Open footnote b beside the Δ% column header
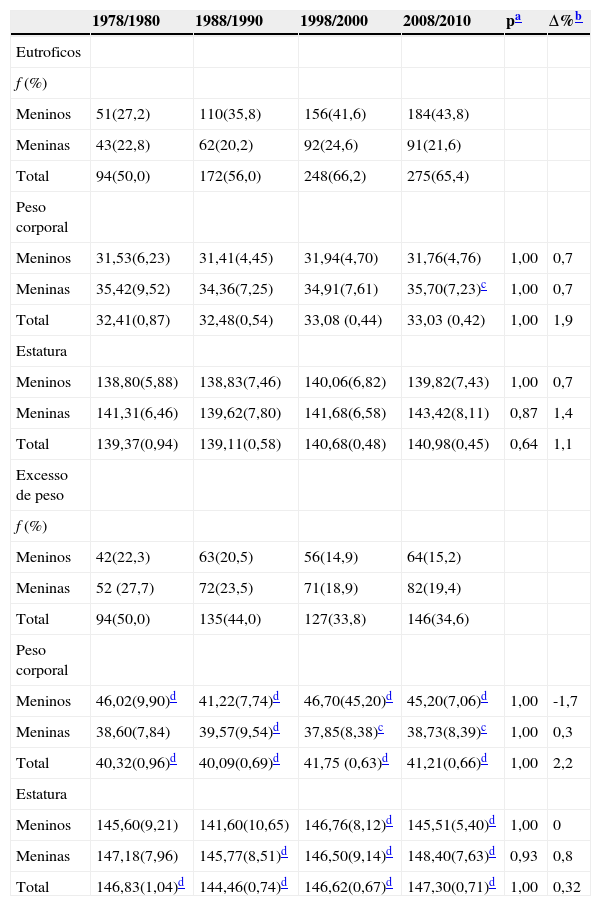The width and height of the screenshot is (601, 906). 579,17
